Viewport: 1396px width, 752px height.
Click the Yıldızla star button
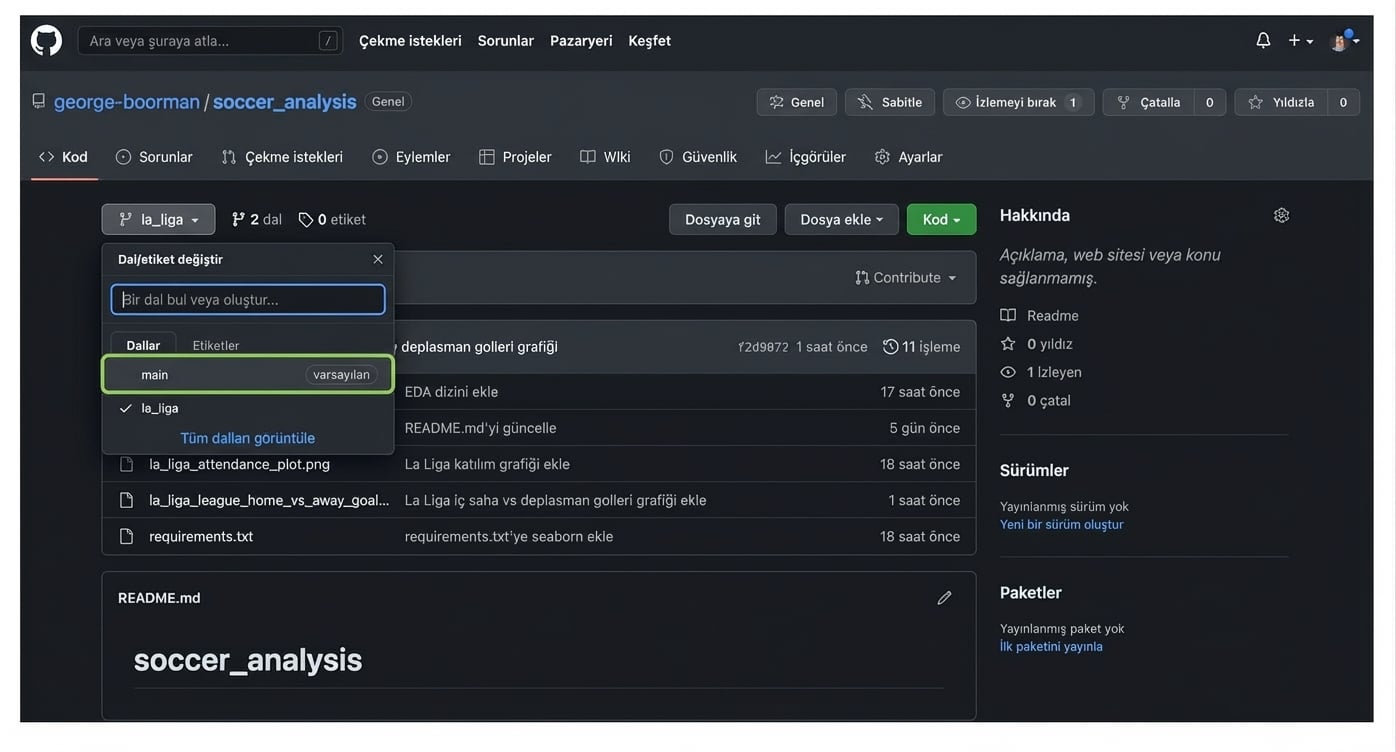(x=1282, y=102)
